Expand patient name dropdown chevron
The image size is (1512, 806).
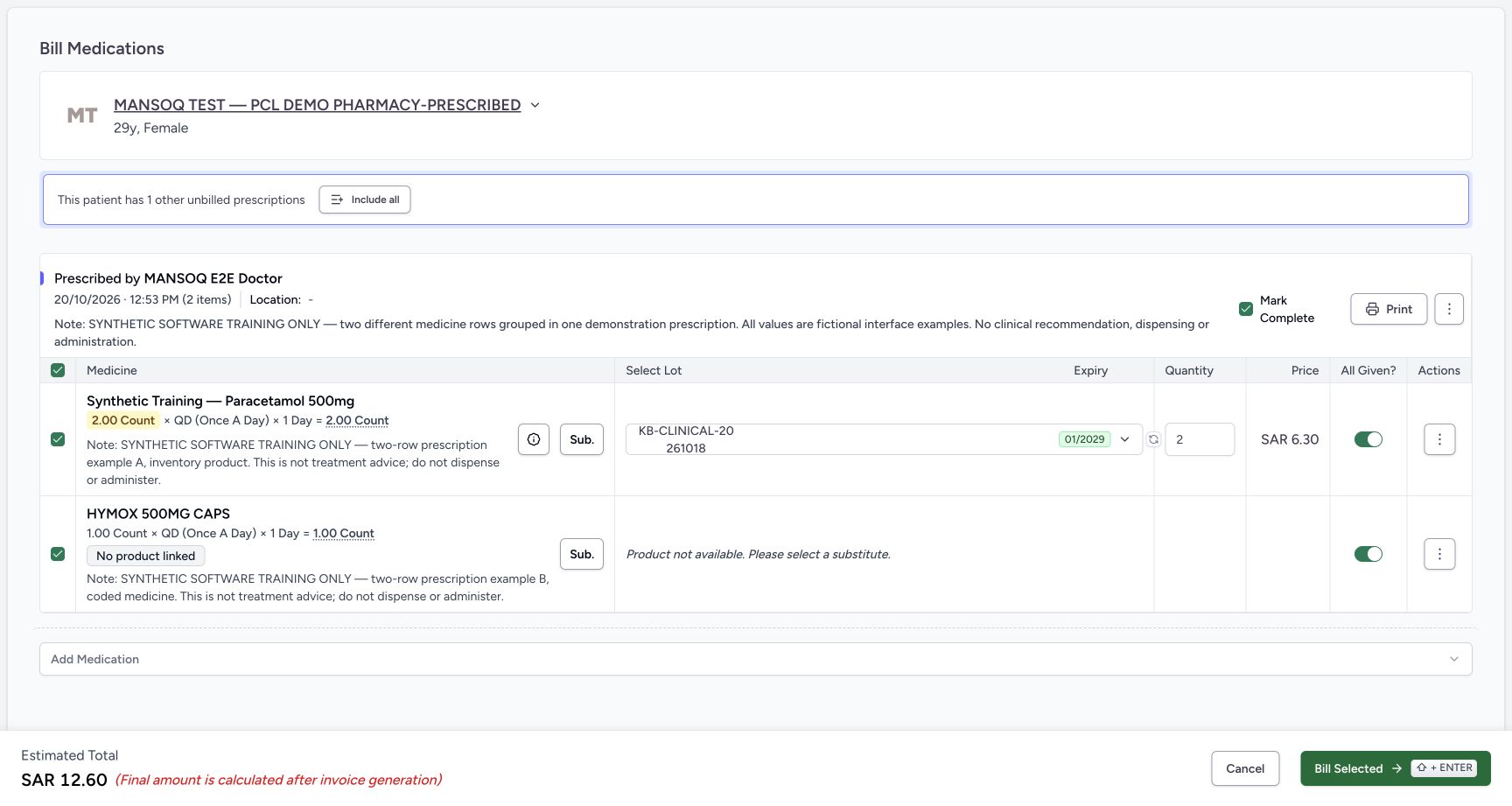[x=535, y=105]
